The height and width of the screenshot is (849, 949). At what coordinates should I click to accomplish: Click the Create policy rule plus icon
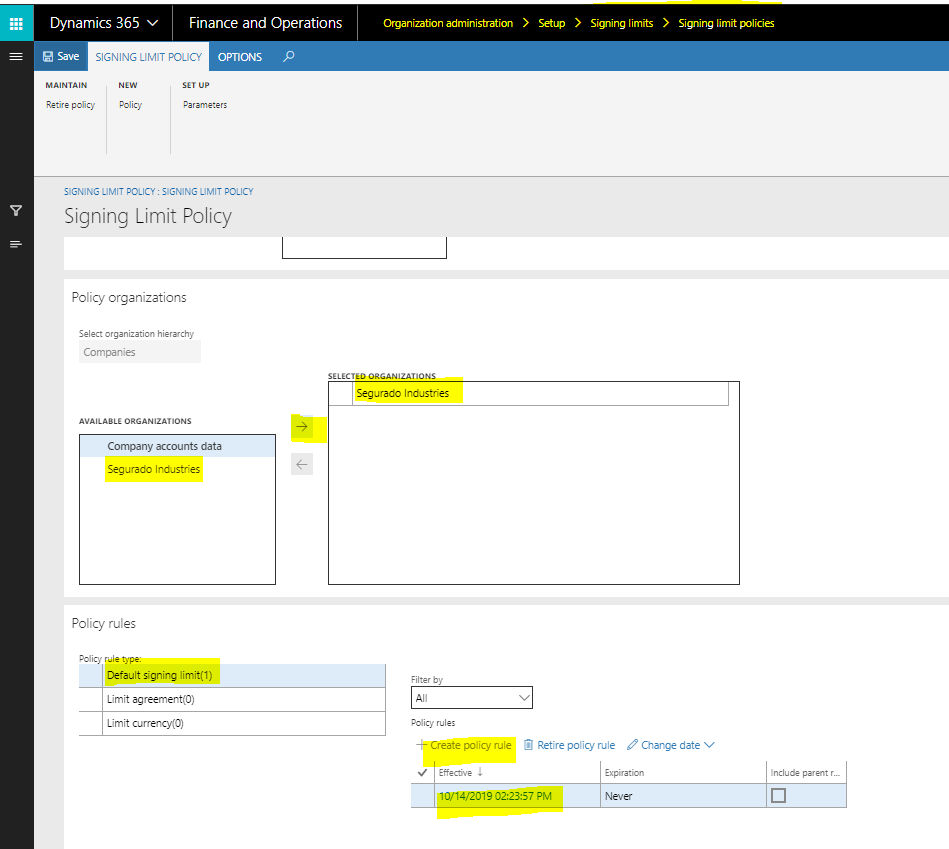coord(422,745)
